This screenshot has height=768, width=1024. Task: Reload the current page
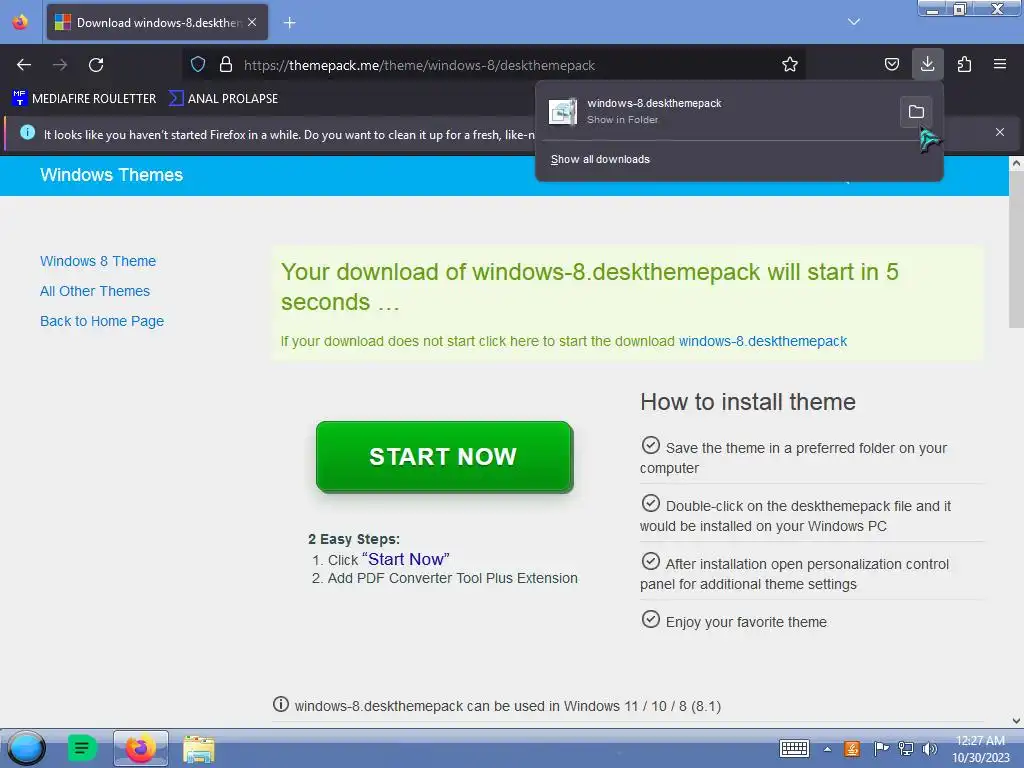96,65
